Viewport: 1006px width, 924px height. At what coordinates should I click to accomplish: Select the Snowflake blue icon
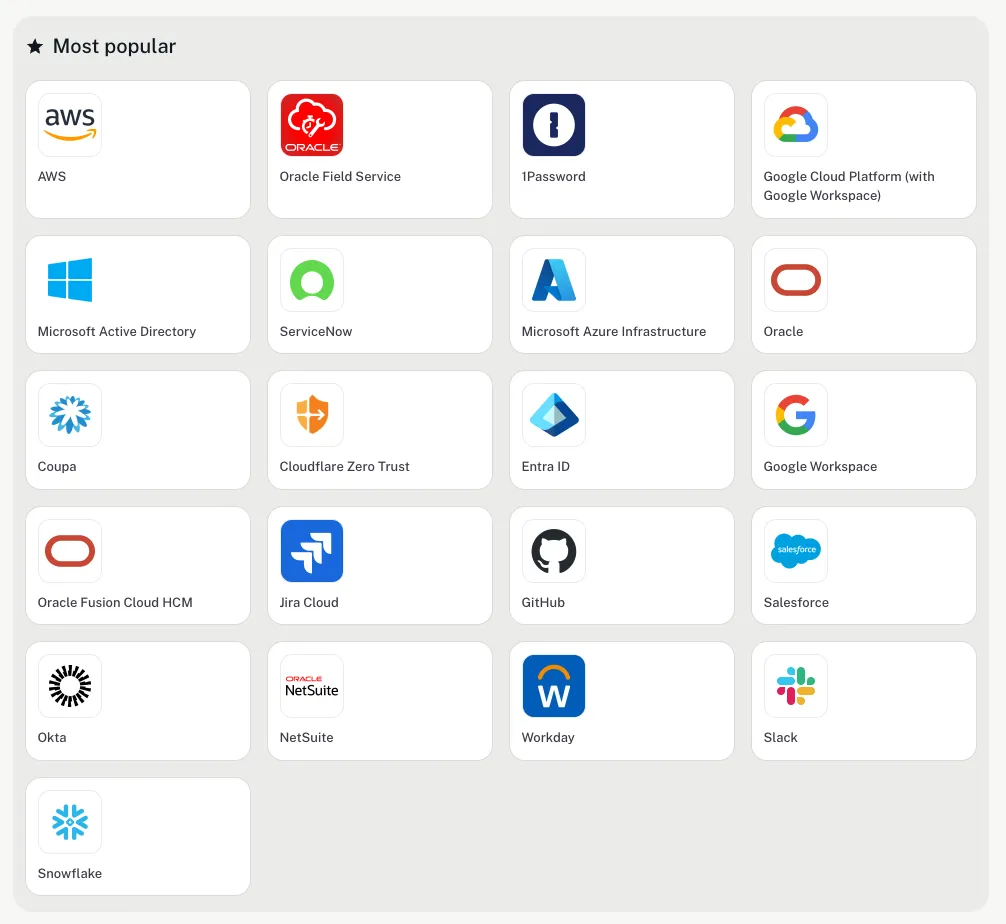coord(70,822)
